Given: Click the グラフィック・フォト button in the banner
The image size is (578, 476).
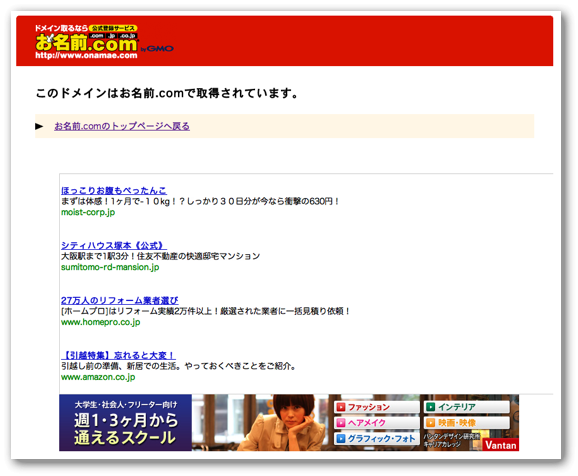Looking at the screenshot, I should tap(377, 438).
